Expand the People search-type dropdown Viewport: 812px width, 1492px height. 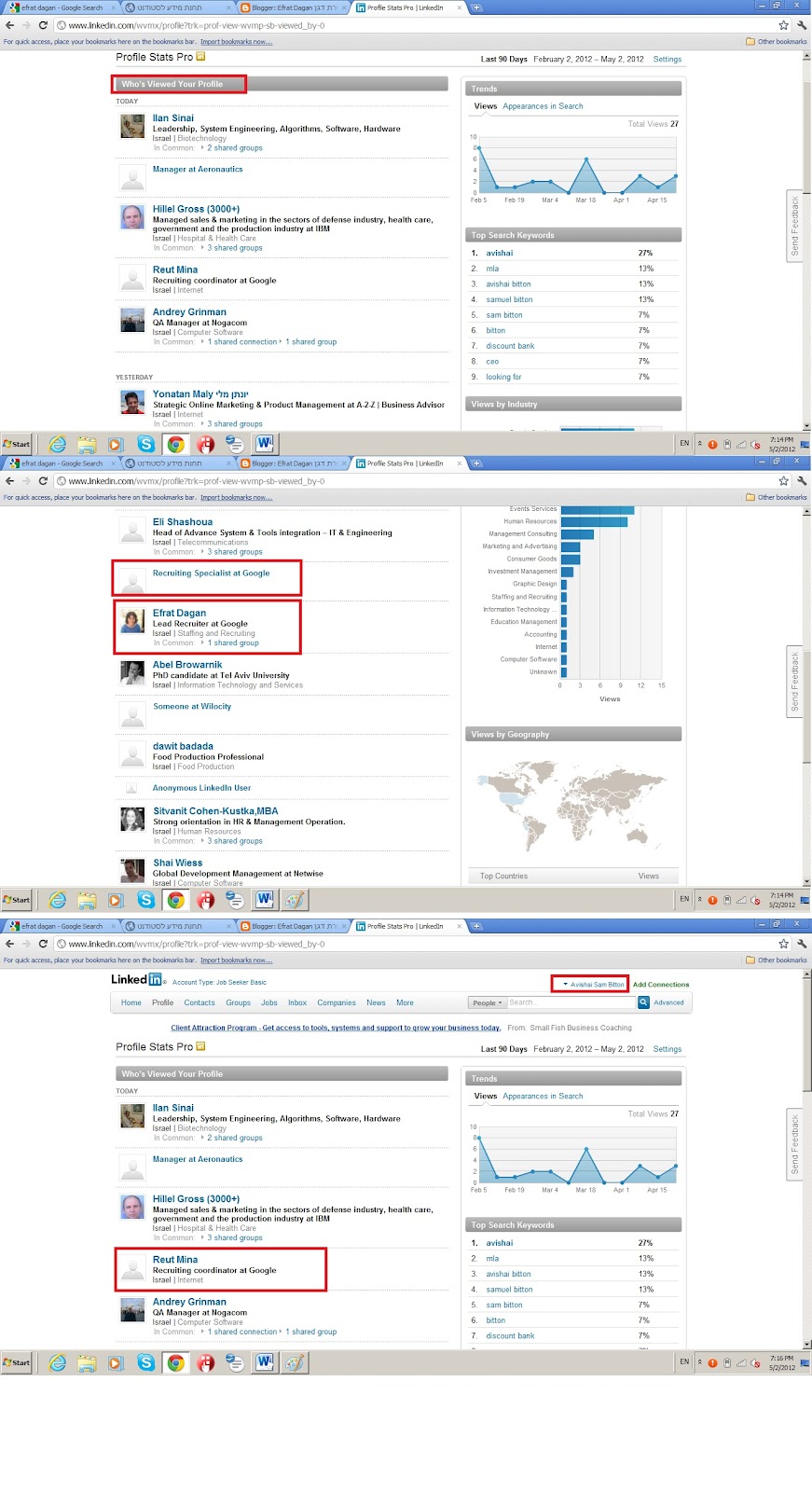(488, 1002)
